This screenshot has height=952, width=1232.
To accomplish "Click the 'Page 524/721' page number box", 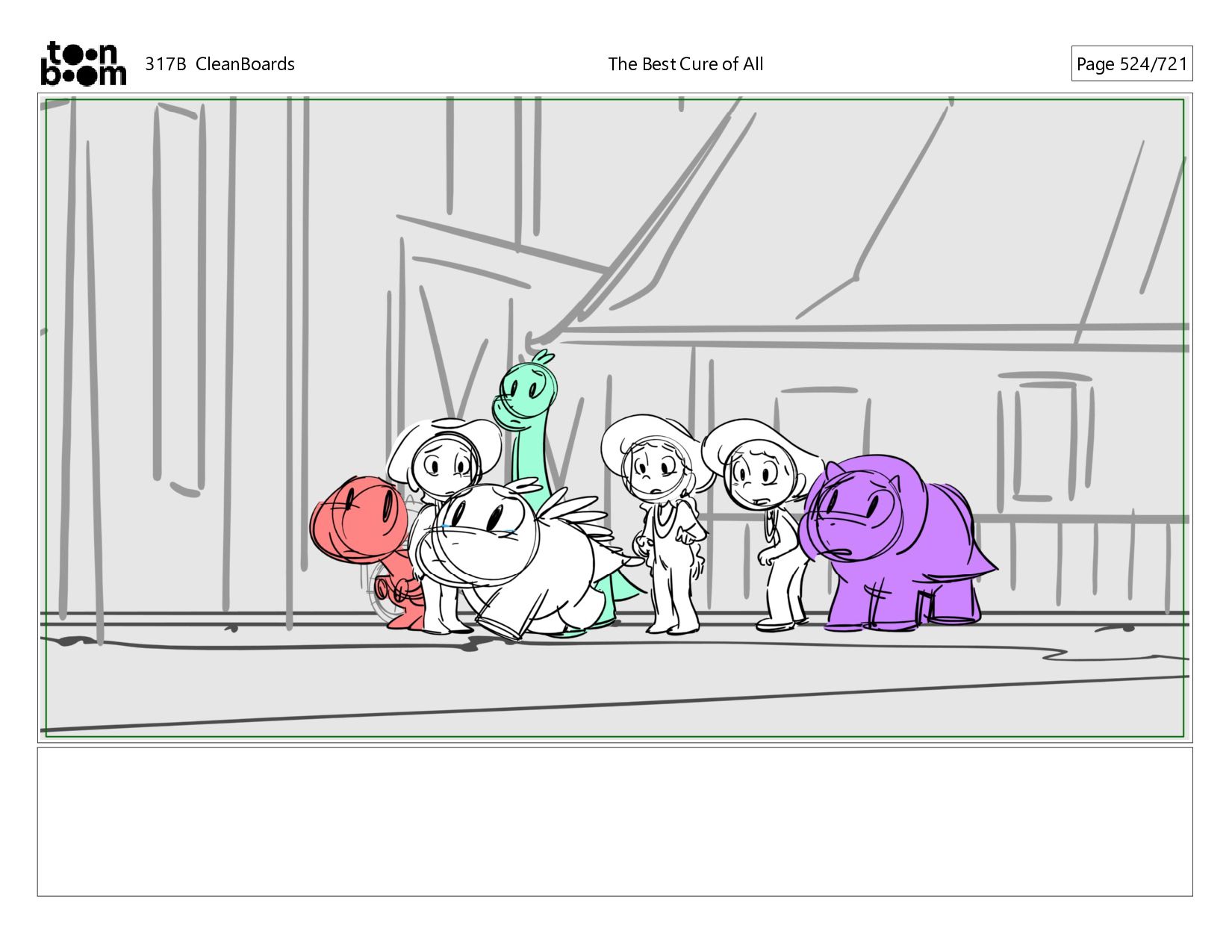I will pos(1132,64).
